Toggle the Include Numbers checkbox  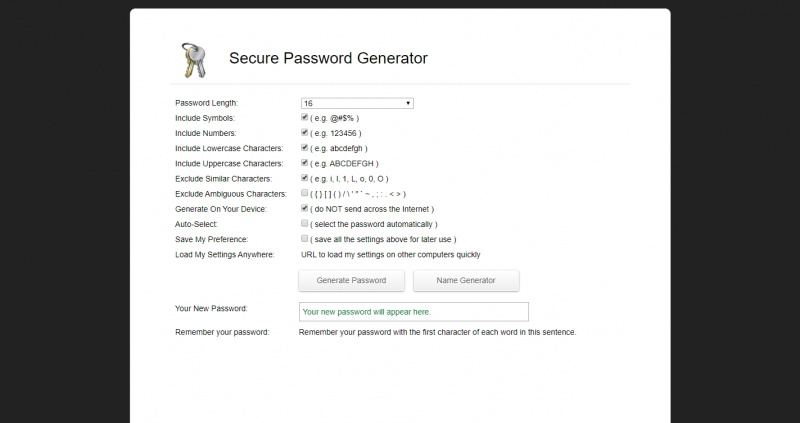click(304, 132)
